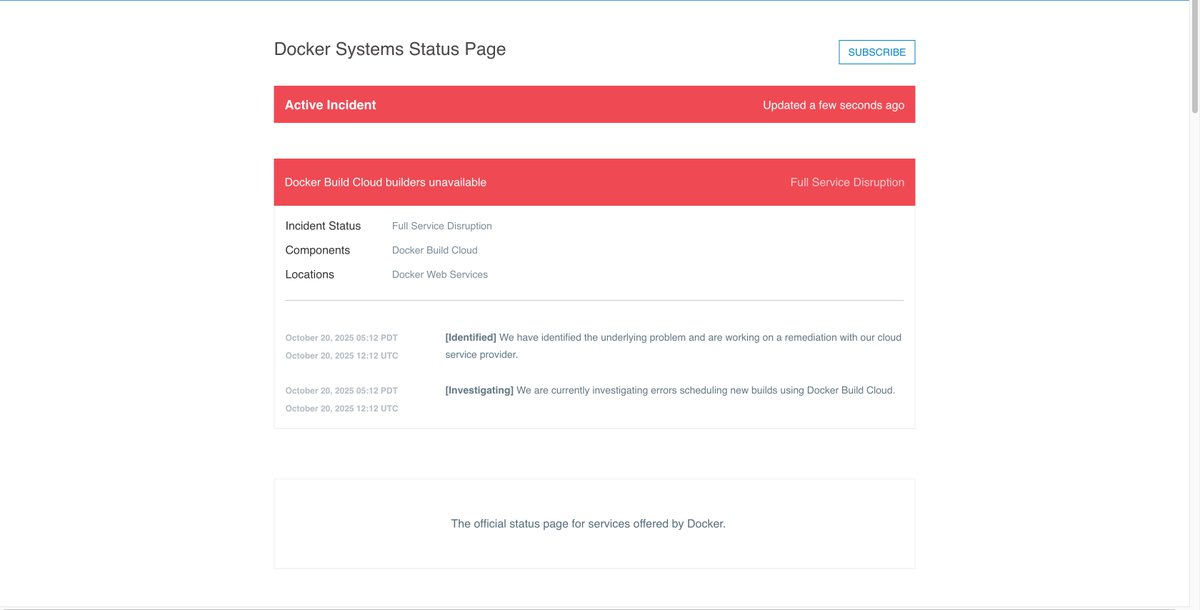Click the 'Docker Build Cloud' component value

click(435, 250)
